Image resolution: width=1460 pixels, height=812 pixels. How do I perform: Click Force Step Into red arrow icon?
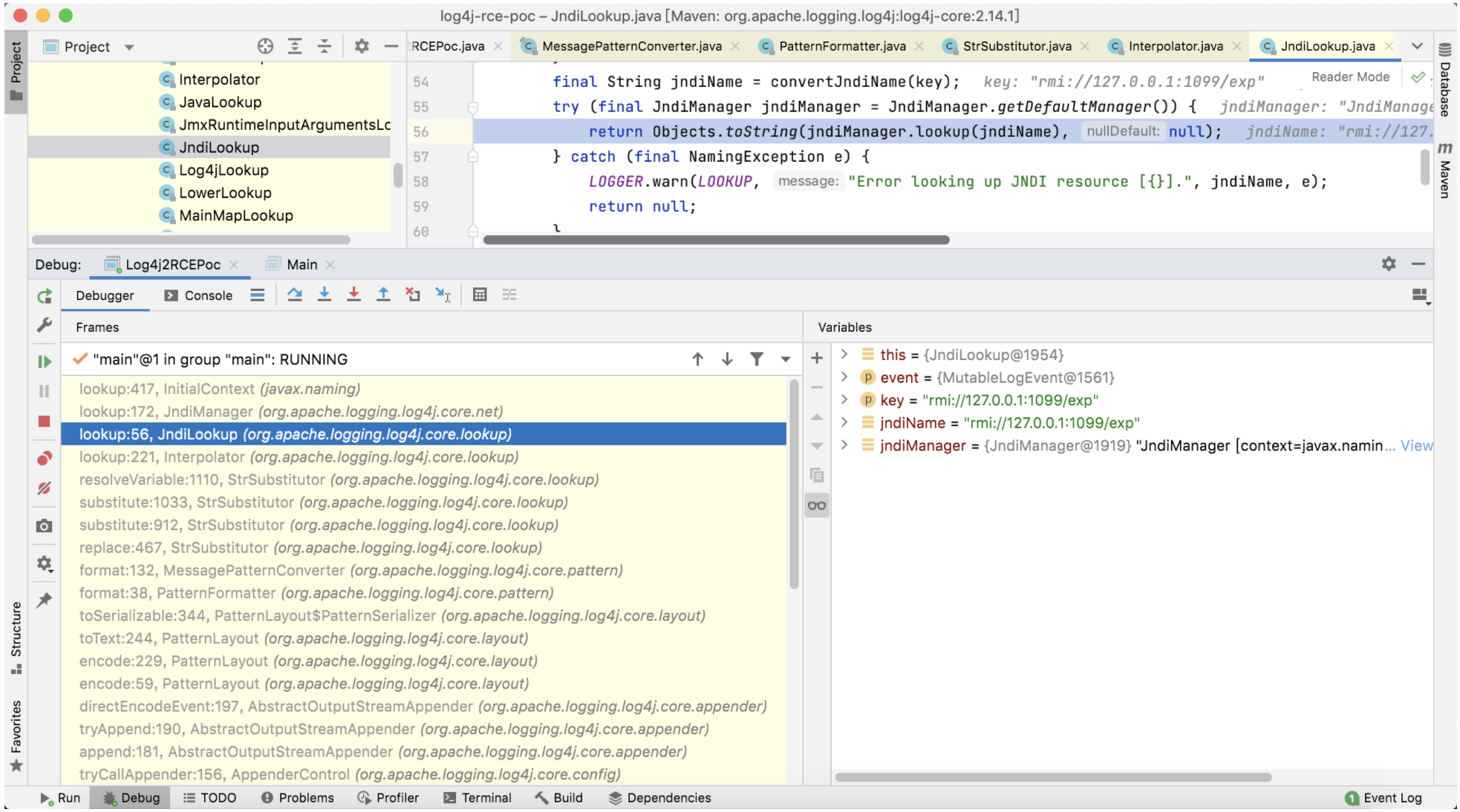coord(354,295)
